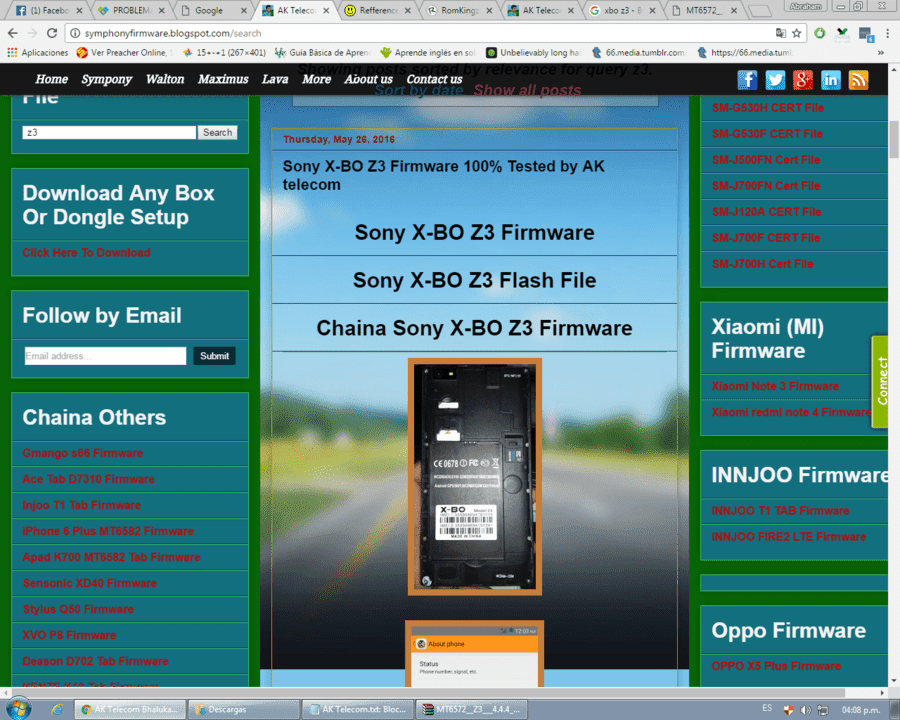Click the Search button beside z3
The height and width of the screenshot is (720, 900).
[218, 133]
